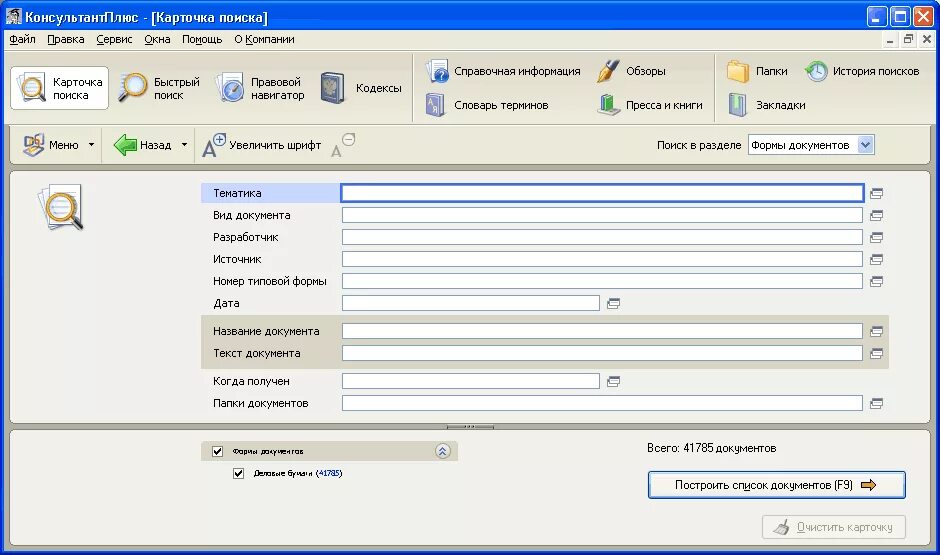Viewport: 940px width, 555px height.
Task: Click into the Вид документа field
Action: 602,215
